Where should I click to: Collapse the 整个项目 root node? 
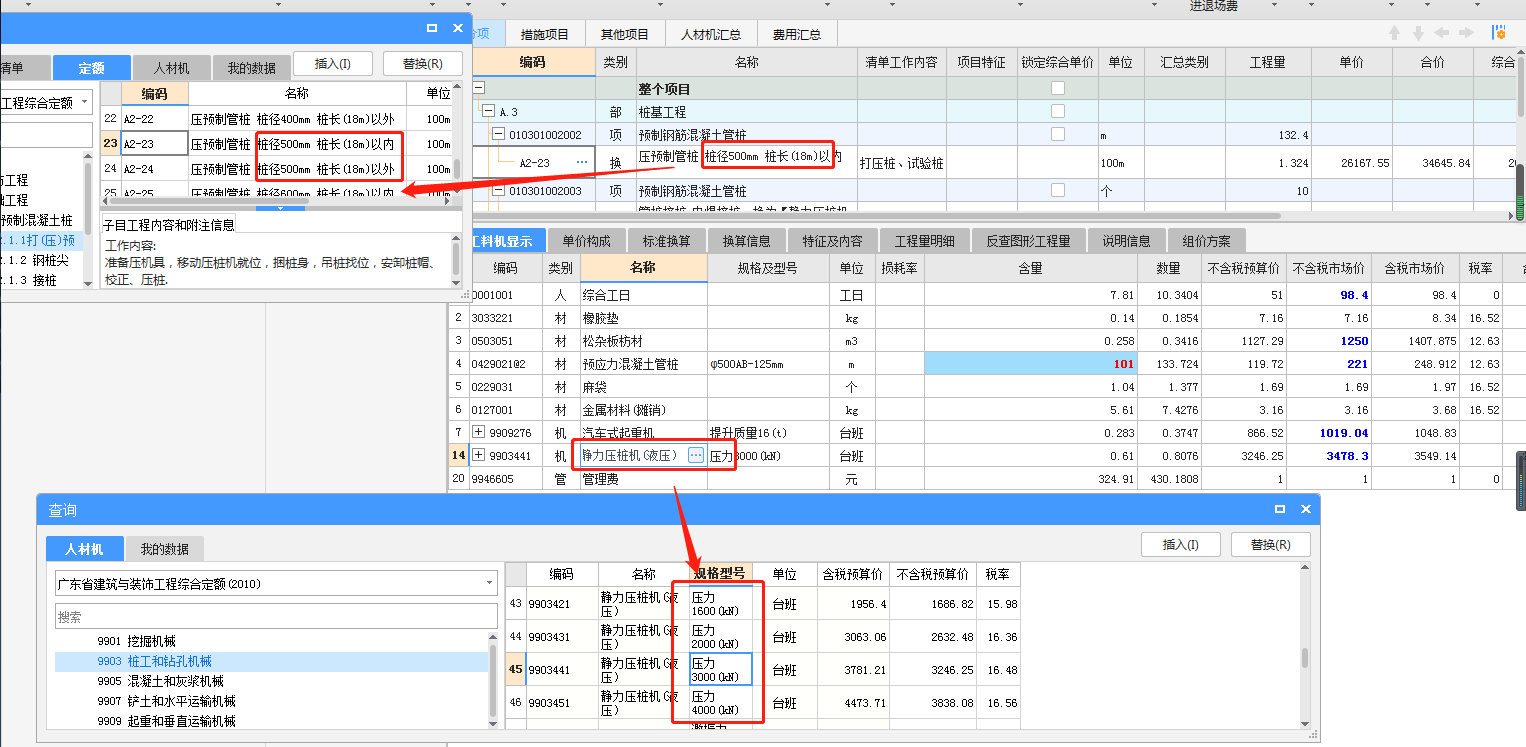tap(478, 88)
